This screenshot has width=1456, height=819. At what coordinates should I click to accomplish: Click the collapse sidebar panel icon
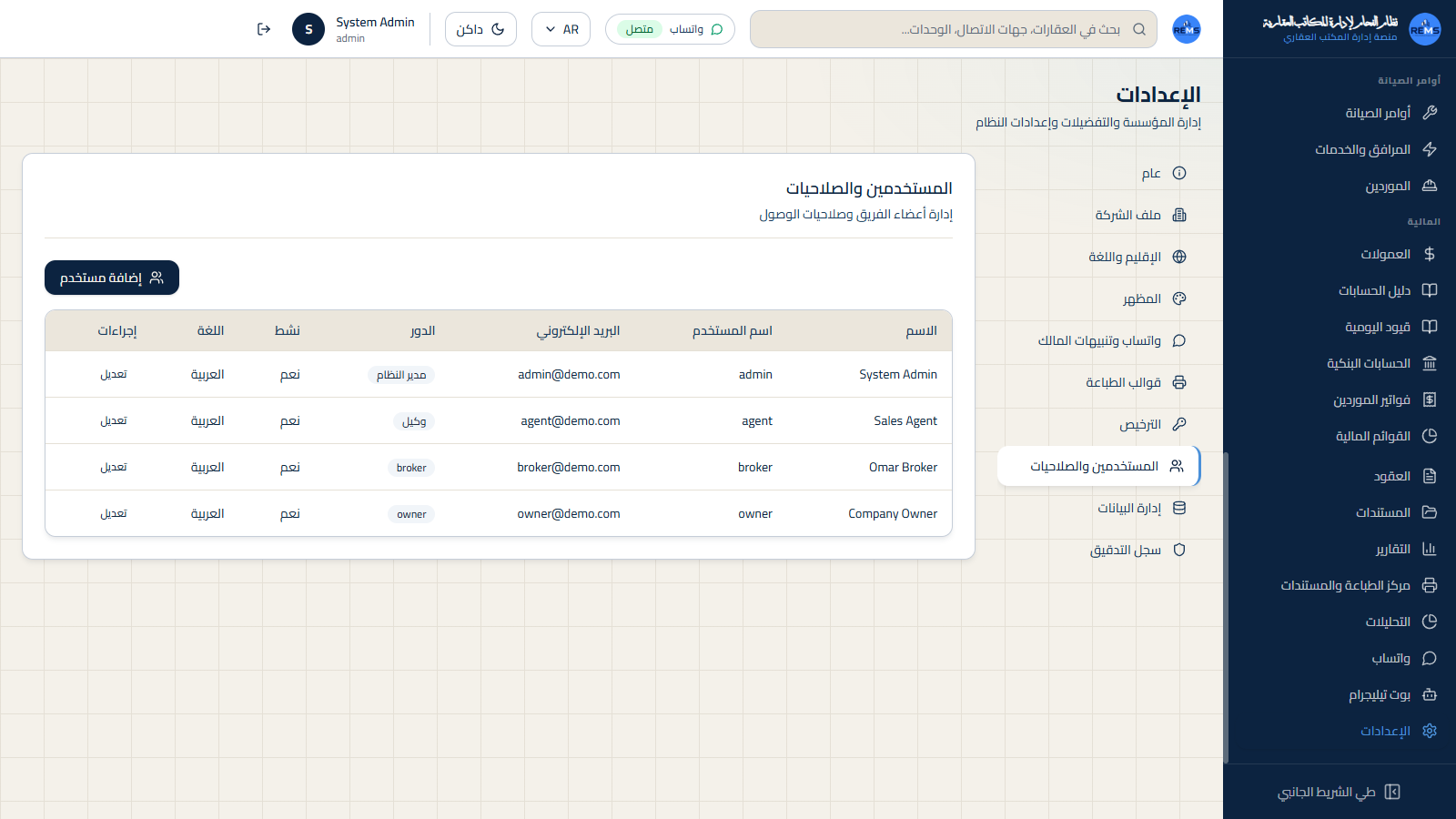point(1392,792)
